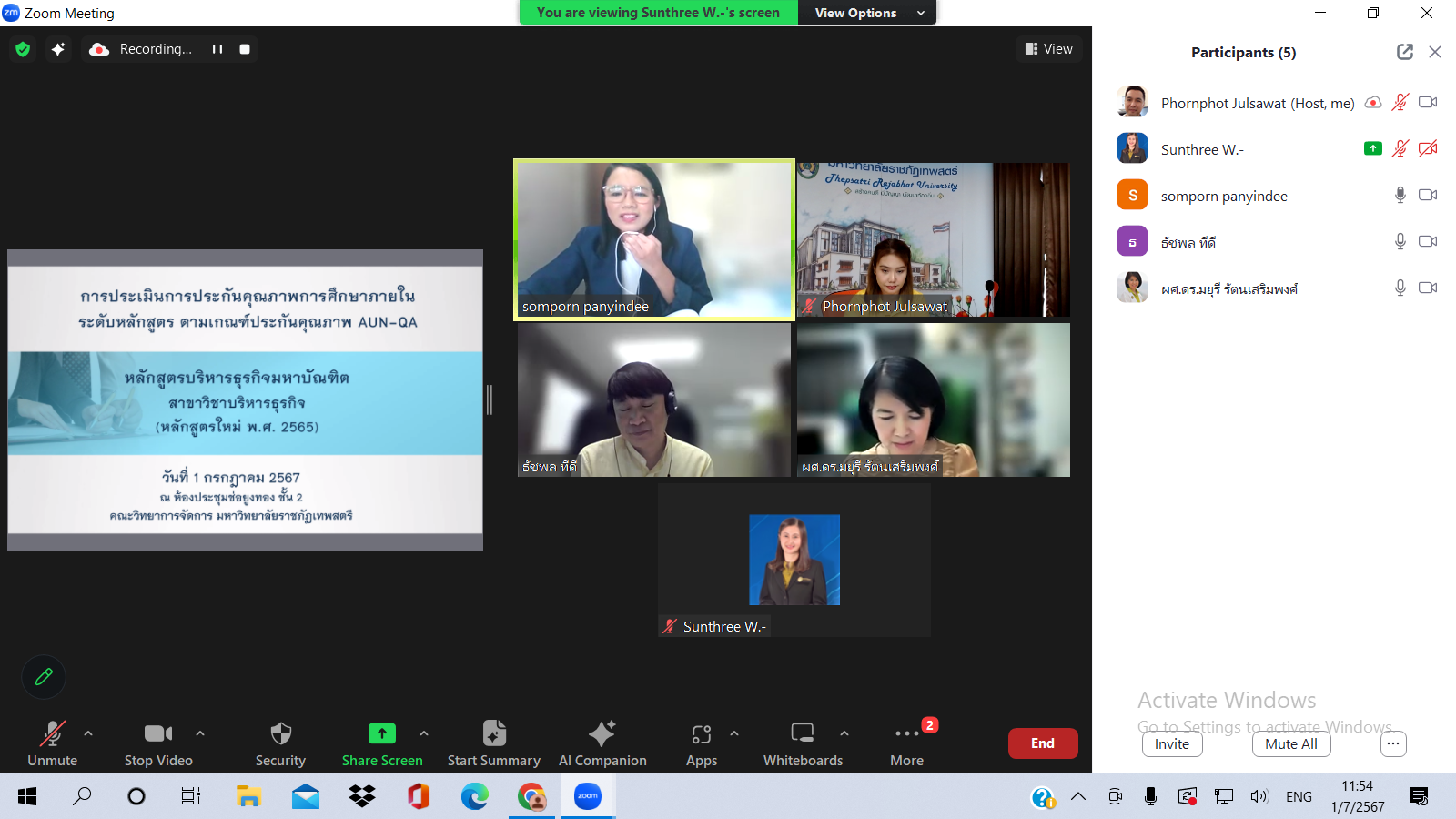The height and width of the screenshot is (819, 1456).
Task: Click the green encryption shield icon
Action: click(23, 49)
